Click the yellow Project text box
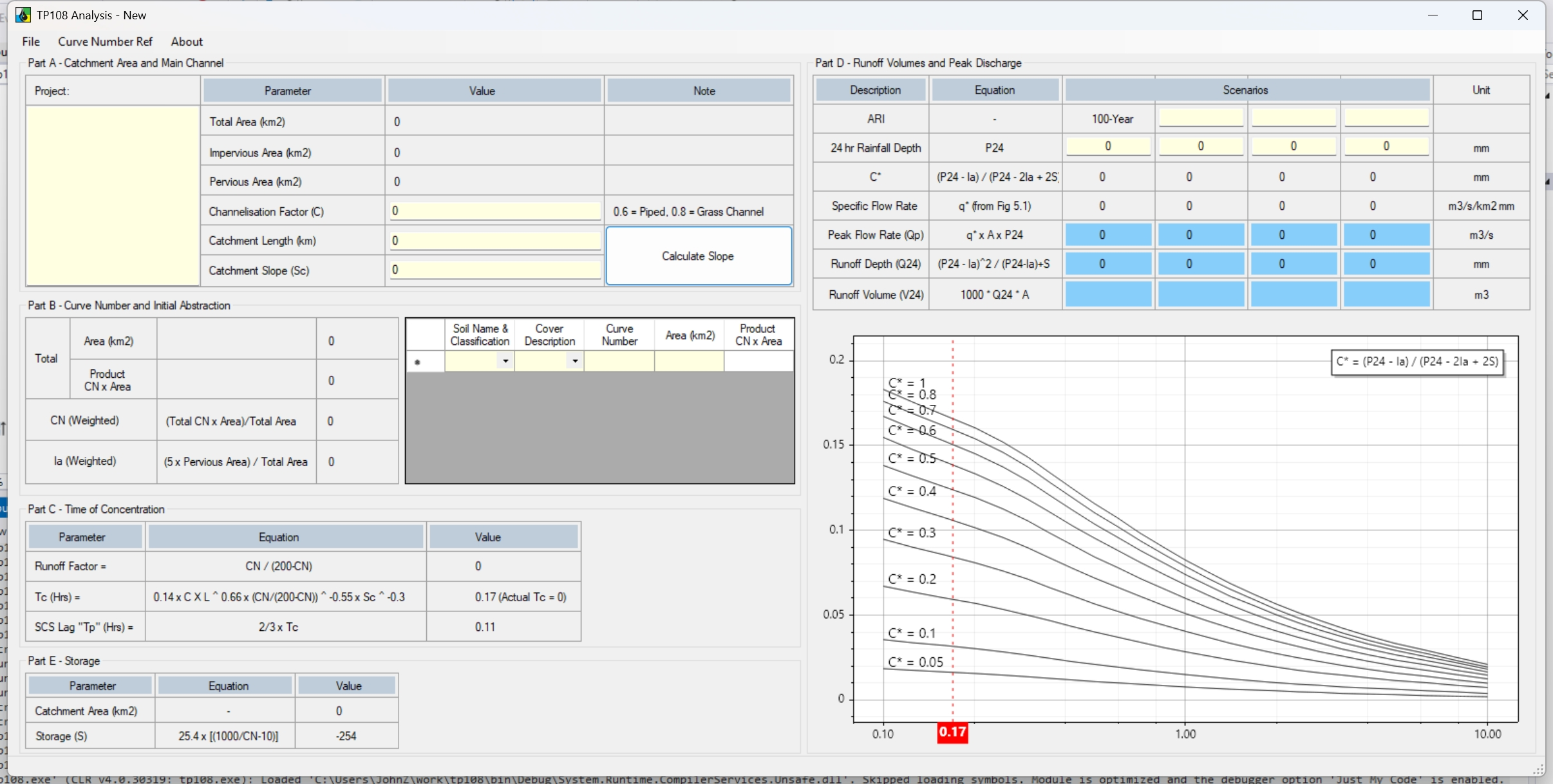 pos(113,195)
